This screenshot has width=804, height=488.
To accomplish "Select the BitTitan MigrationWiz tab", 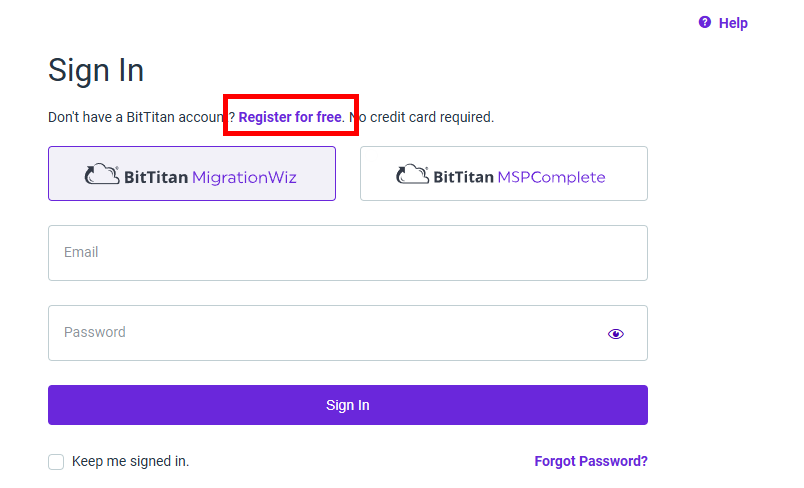I will pyautogui.click(x=192, y=173).
